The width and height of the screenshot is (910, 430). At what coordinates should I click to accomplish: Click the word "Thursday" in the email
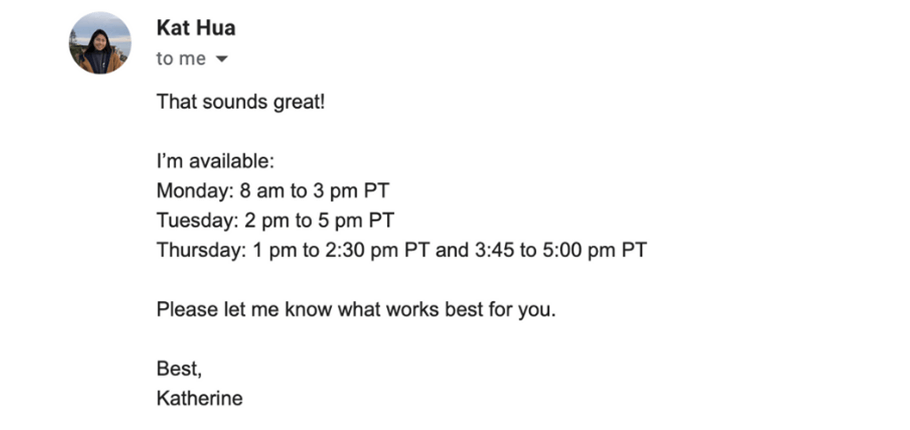point(201,250)
